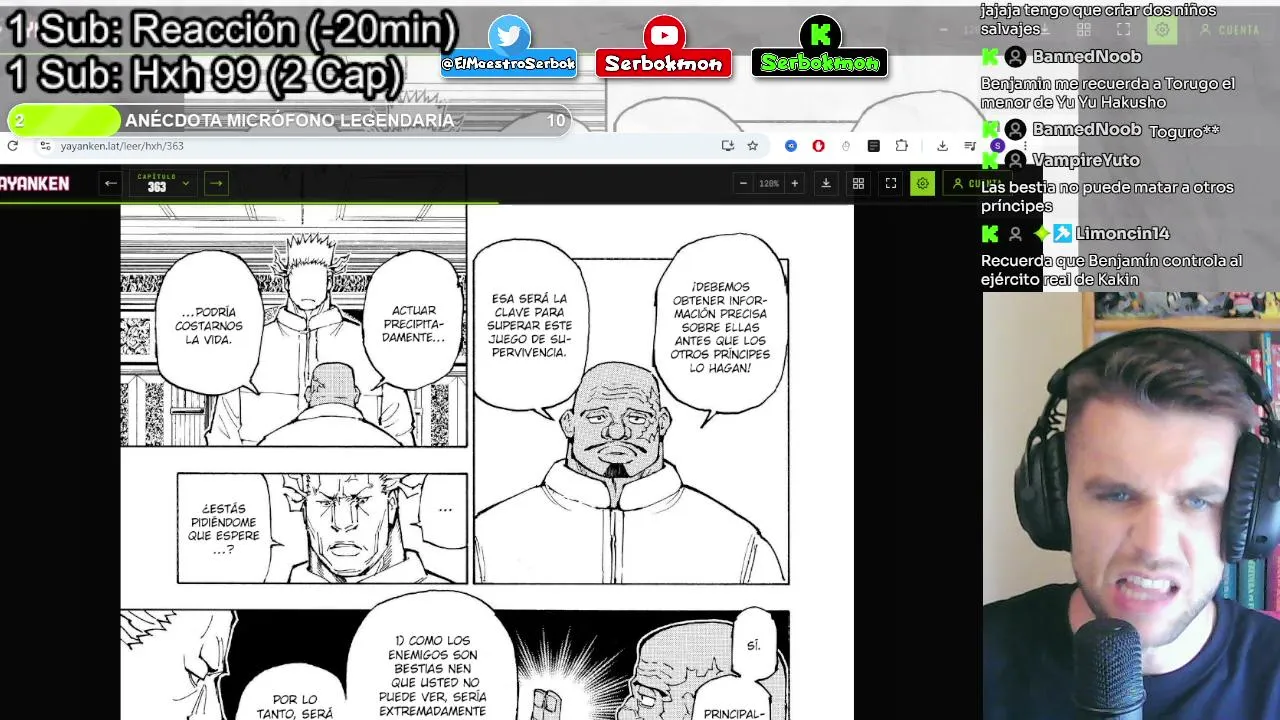Enter fullscreen mode in the reader
Viewport: 1280px width, 720px height.
coord(891,183)
